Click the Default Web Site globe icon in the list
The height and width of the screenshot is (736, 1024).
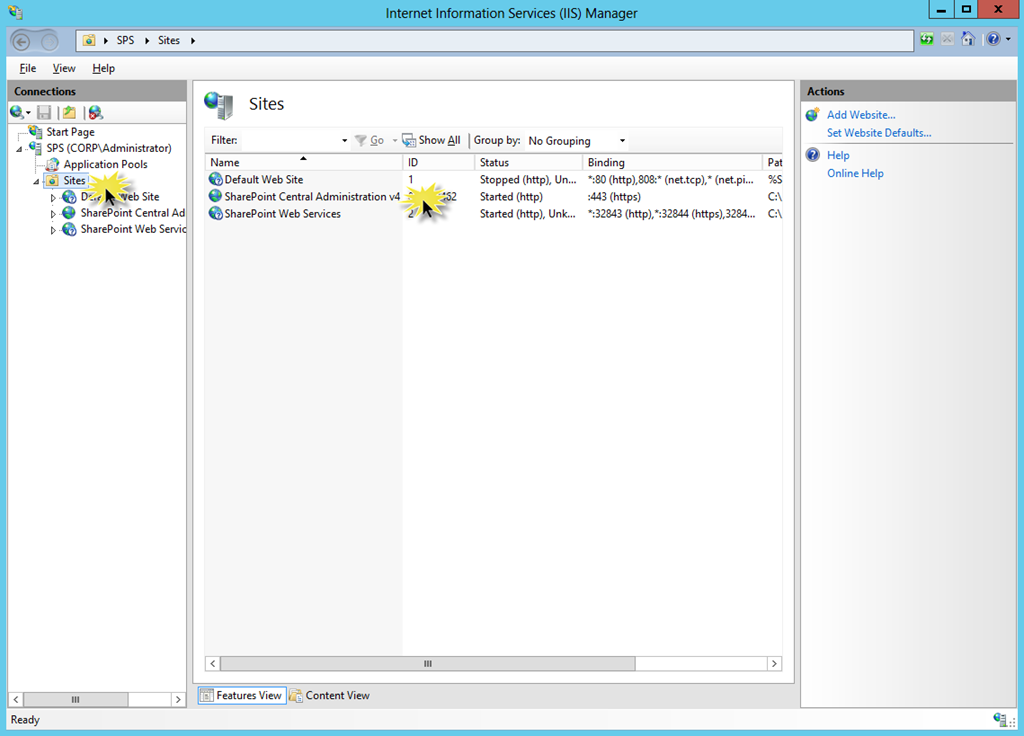[215, 179]
